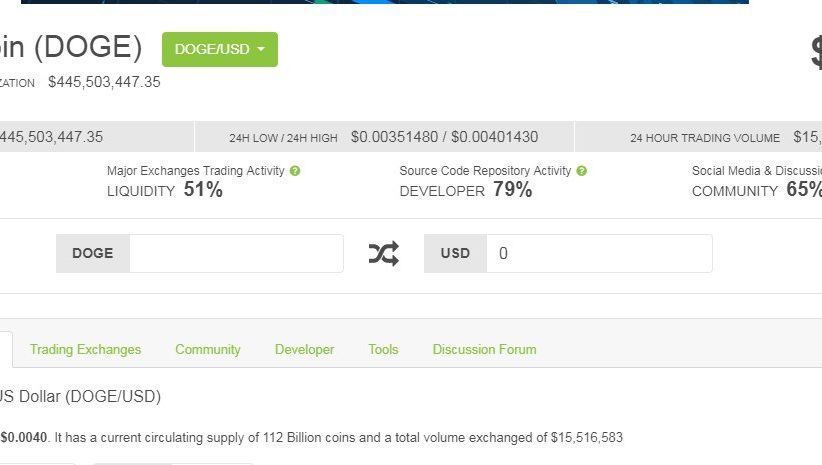Screen dimensions: 822x465
Task: Click the LIQUIDITY 51% score
Action: coord(165,190)
